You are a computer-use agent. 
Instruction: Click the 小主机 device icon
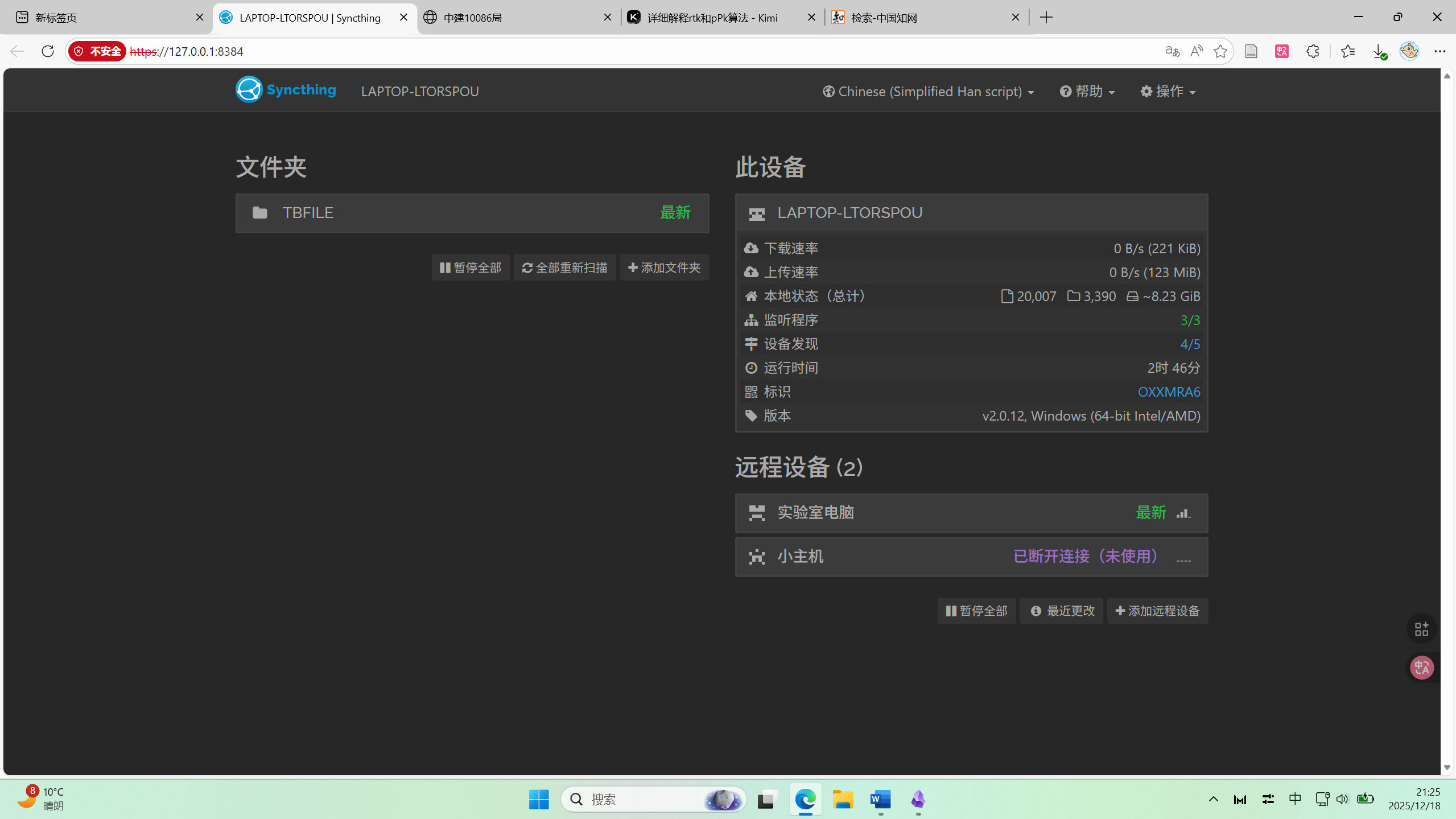pos(757,557)
